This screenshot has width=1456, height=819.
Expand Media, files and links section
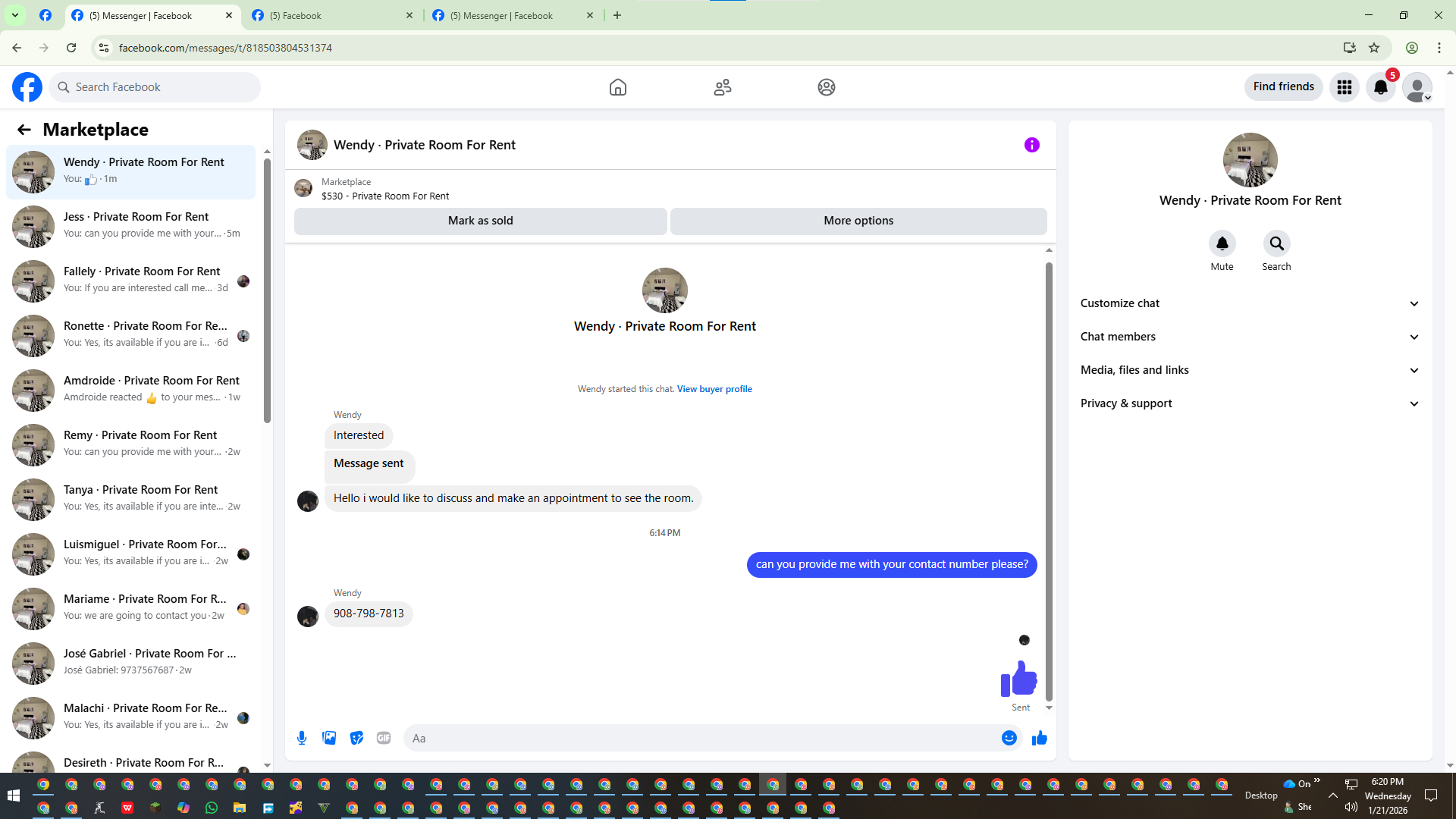click(x=1249, y=370)
